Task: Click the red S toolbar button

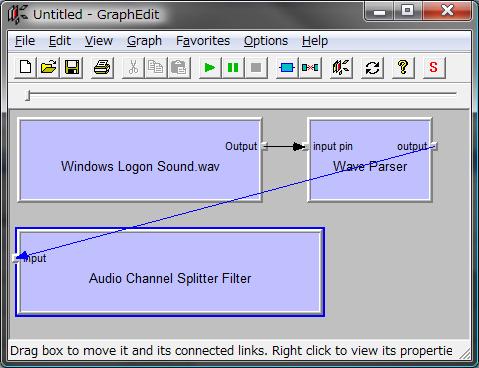Action: 434,68
